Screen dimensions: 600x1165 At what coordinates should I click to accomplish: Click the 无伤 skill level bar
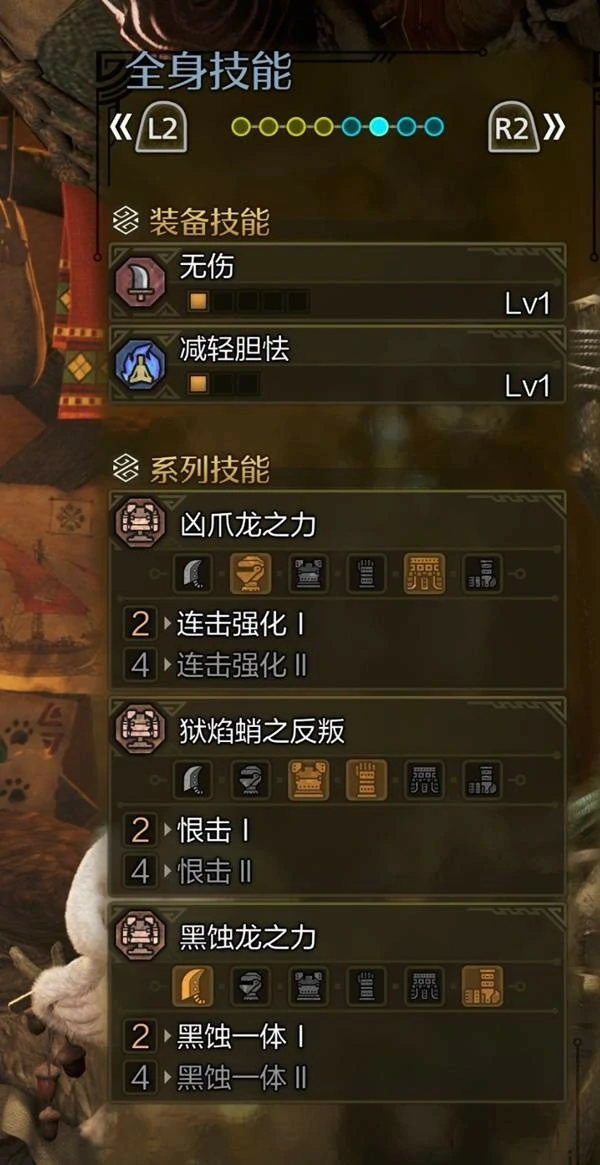click(248, 302)
